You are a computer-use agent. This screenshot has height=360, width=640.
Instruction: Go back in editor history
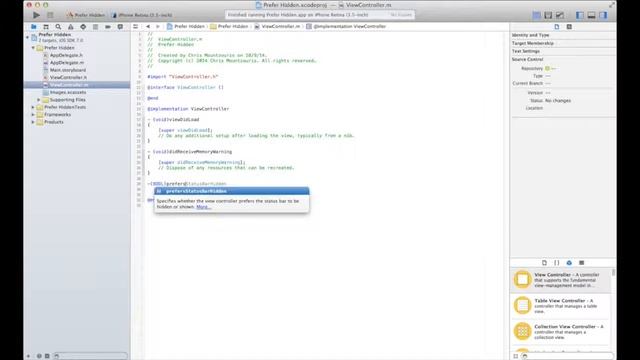[x=148, y=27]
